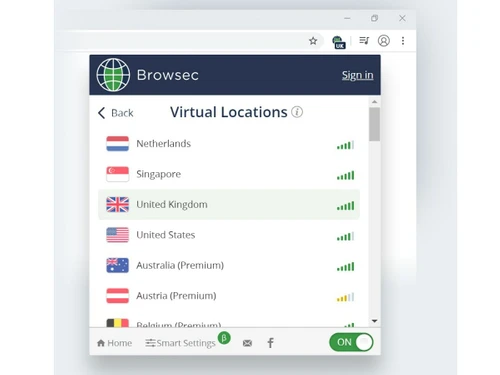Click United States signal strength bars
The width and height of the screenshot is (500, 375).
coord(345,236)
